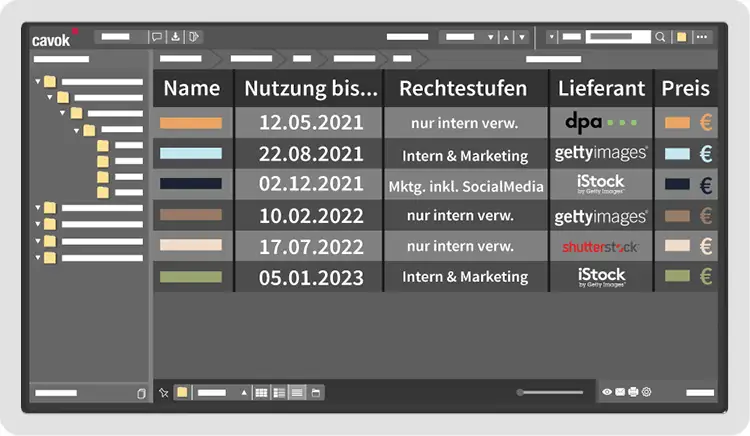This screenshot has width=750, height=436.
Task: Click the printer icon in bottom bar
Action: (633, 392)
